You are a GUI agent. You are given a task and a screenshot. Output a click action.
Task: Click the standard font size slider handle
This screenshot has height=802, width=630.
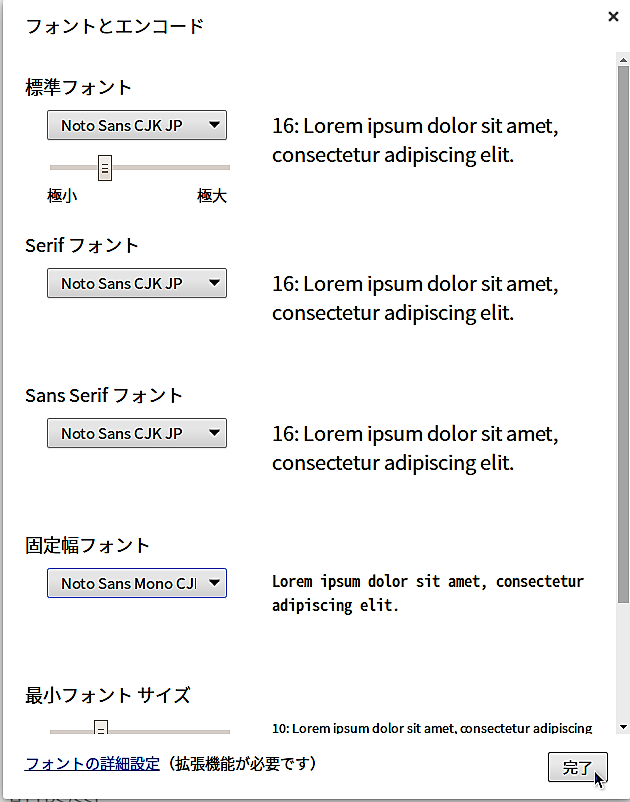tap(105, 168)
